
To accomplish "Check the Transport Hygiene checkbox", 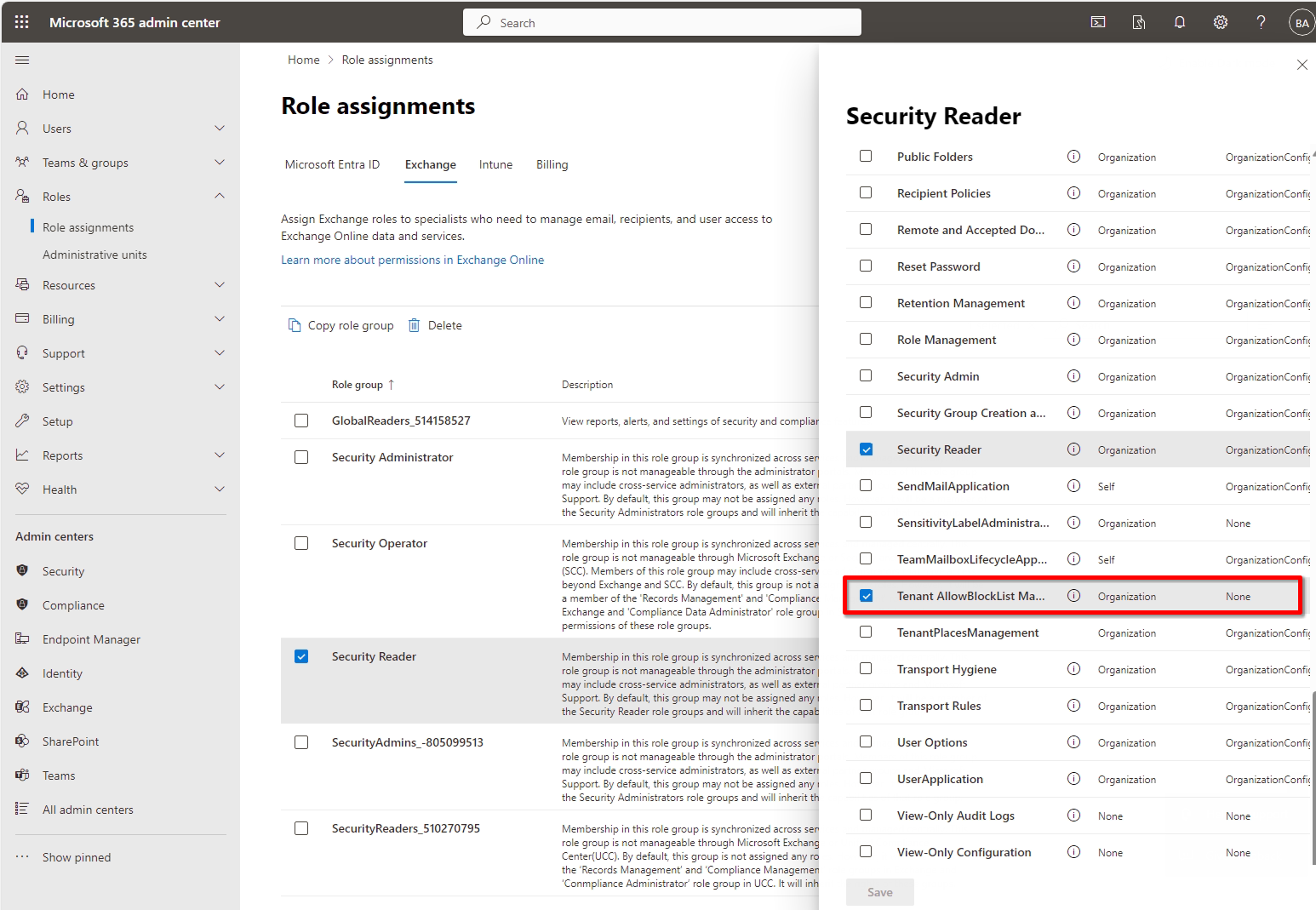I will click(x=866, y=669).
